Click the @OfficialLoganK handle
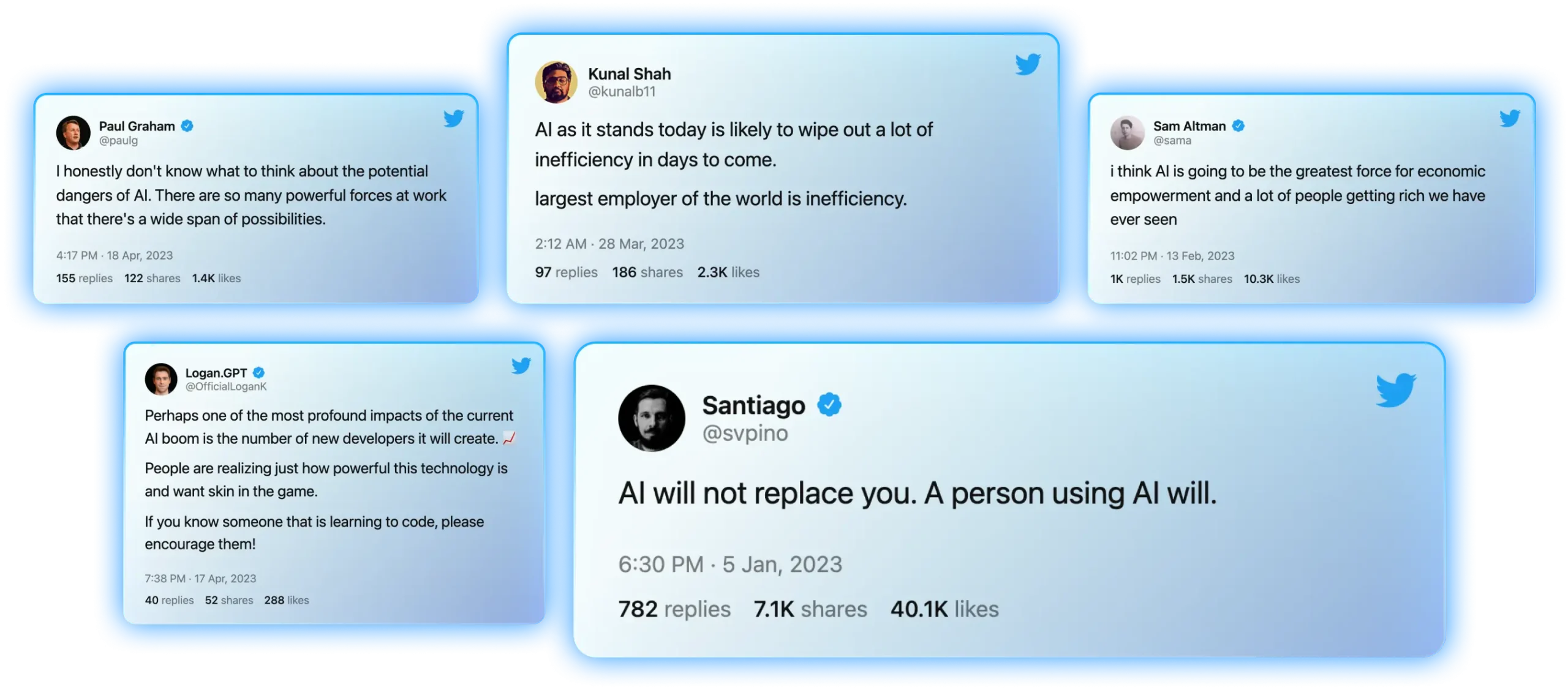The image size is (1568, 690). 225,386
